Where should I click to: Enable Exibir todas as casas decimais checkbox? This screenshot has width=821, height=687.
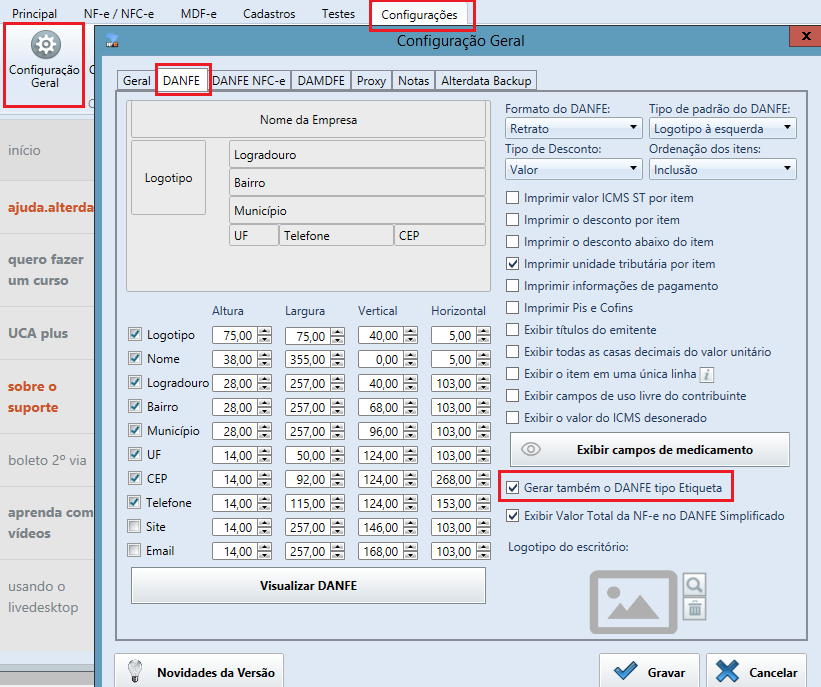coord(513,351)
